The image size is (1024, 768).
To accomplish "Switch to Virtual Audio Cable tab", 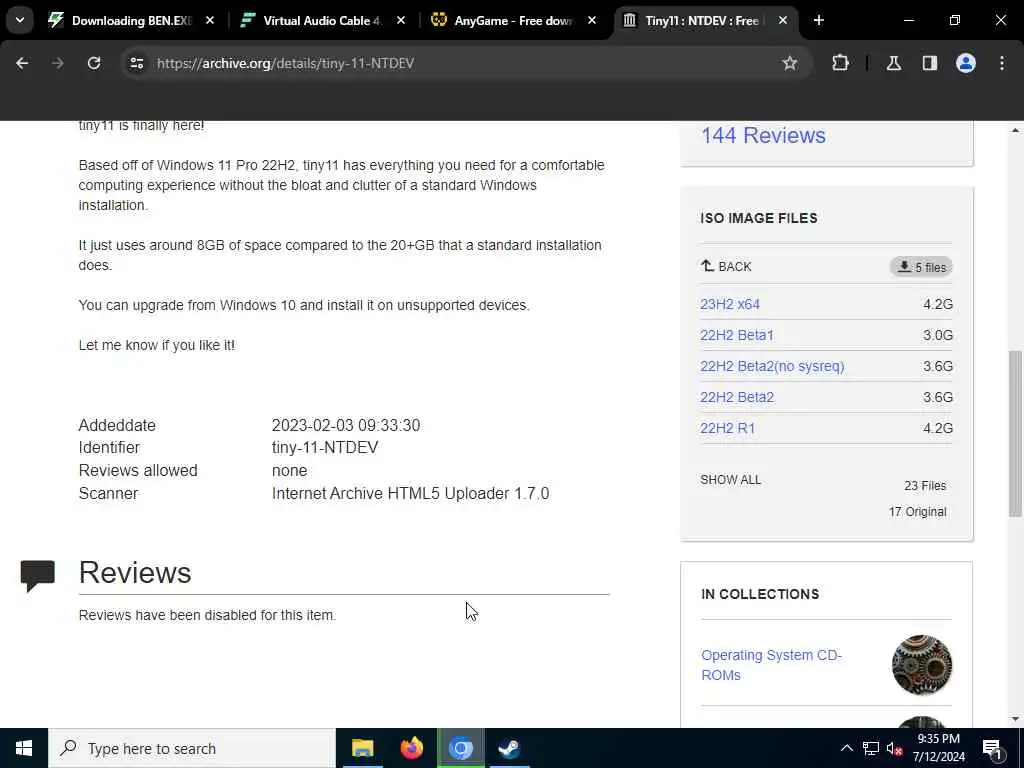I will (x=322, y=20).
